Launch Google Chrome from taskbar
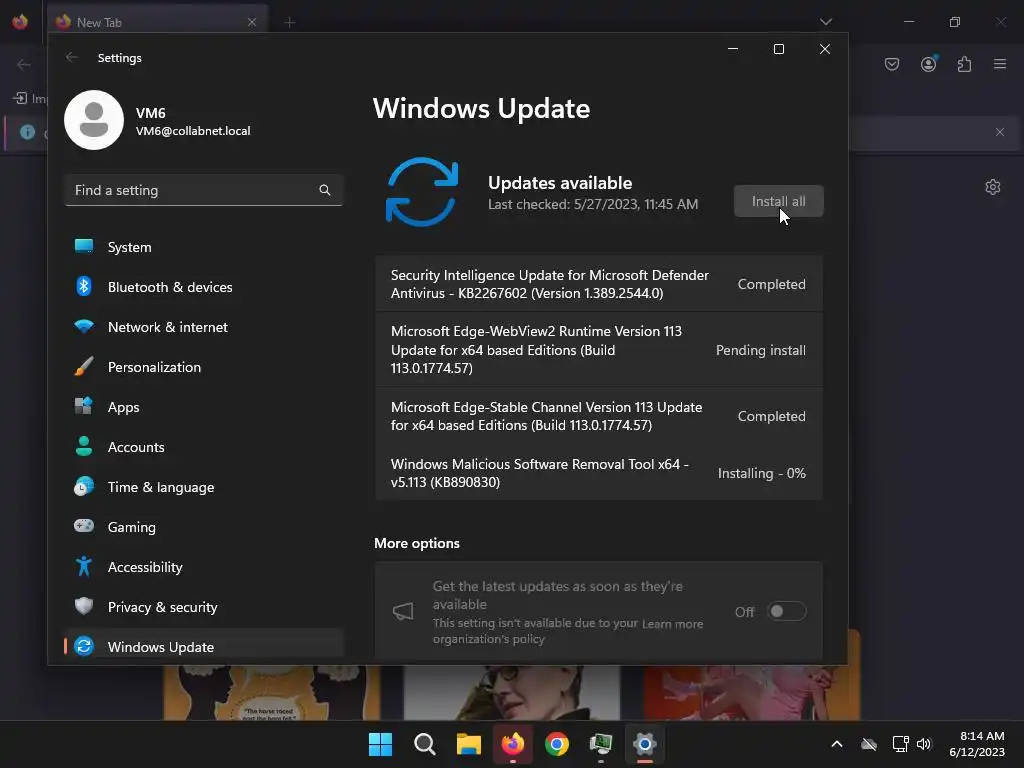Viewport: 1024px width, 768px height. [x=556, y=744]
